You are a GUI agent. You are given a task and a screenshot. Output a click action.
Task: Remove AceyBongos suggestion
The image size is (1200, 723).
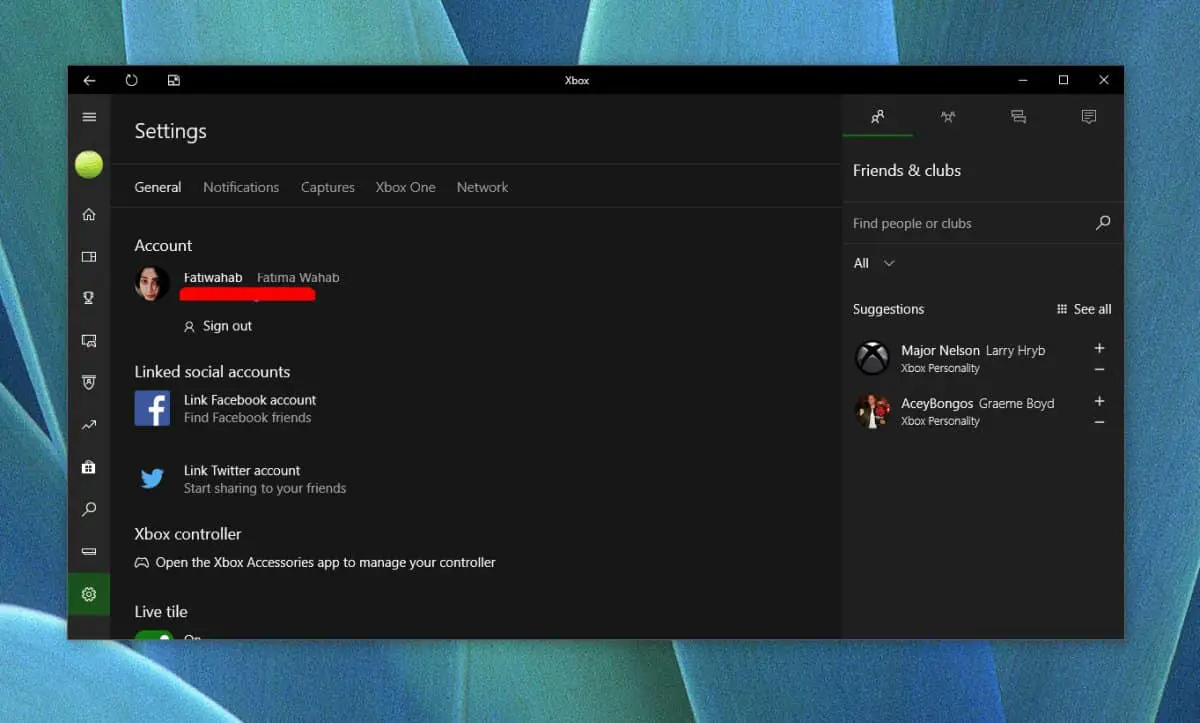coord(1099,423)
